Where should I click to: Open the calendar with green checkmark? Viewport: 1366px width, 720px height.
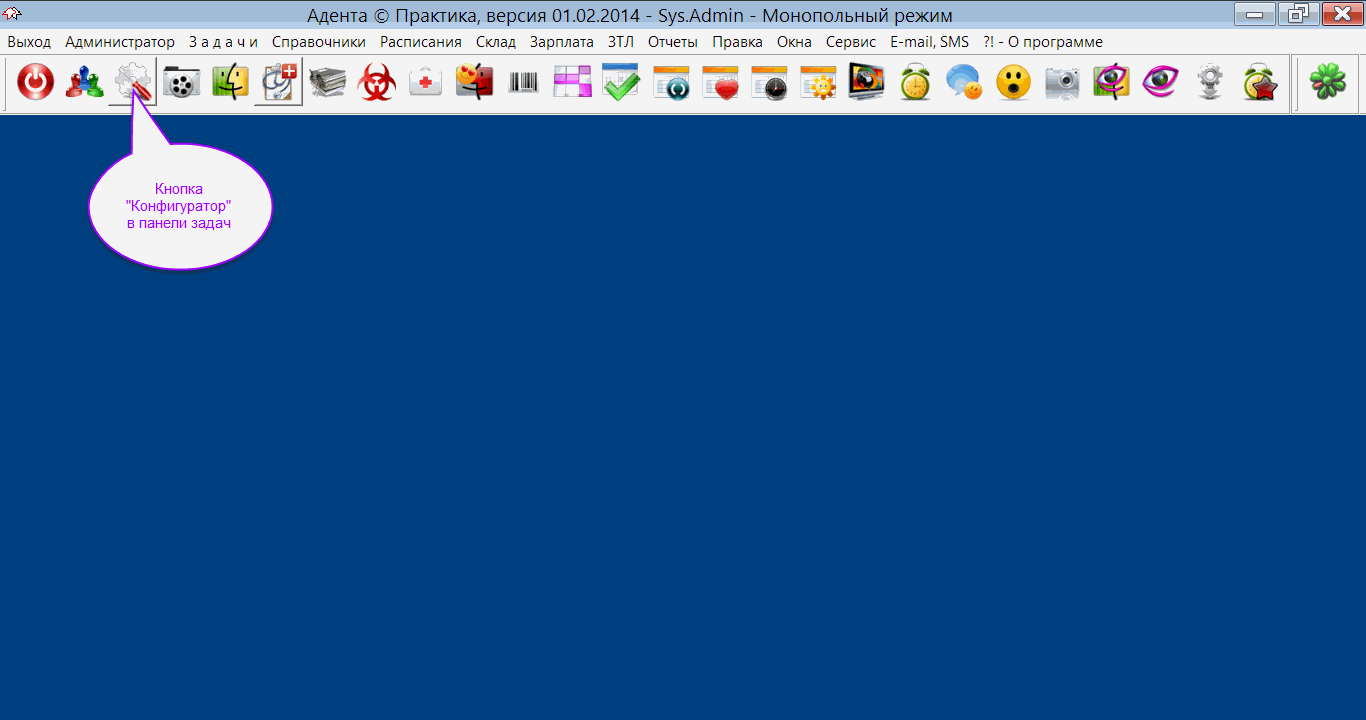(x=621, y=83)
